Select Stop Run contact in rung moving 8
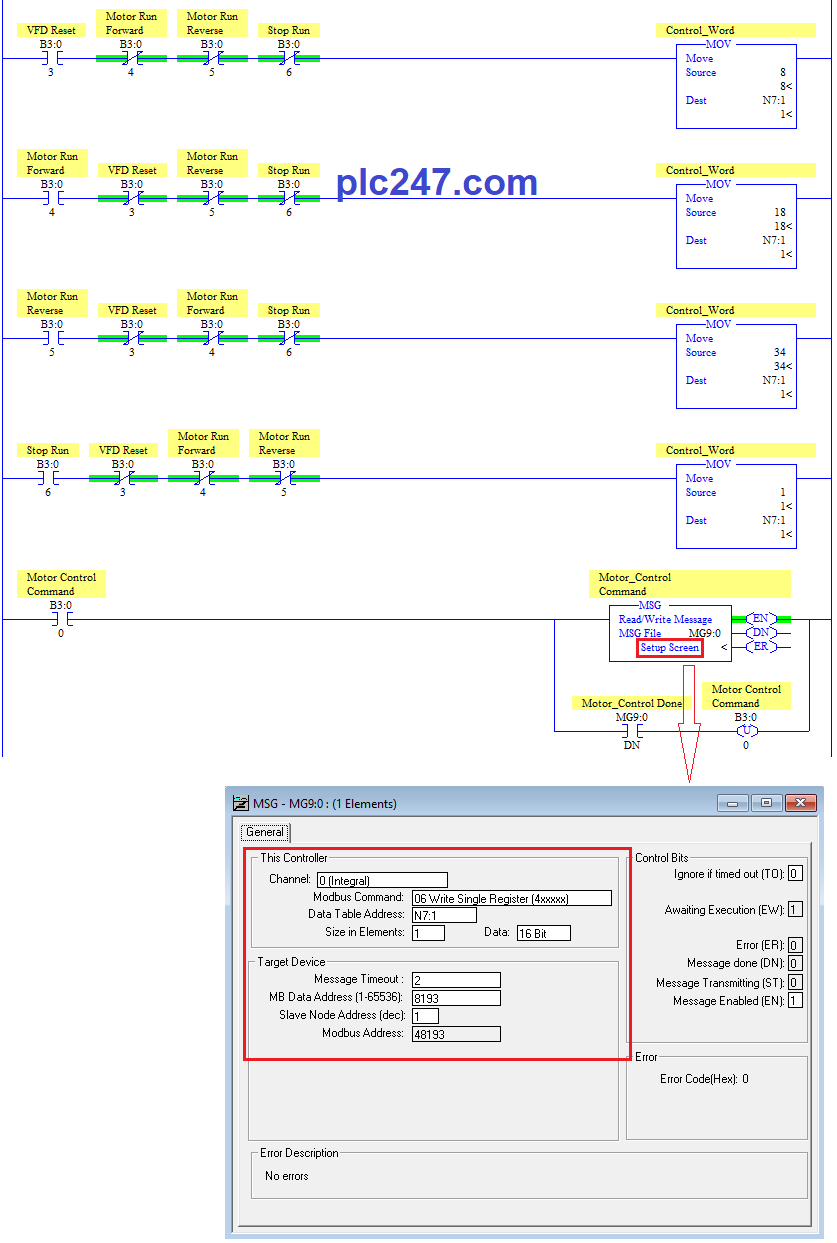This screenshot has height=1243, width=837. pos(289,58)
